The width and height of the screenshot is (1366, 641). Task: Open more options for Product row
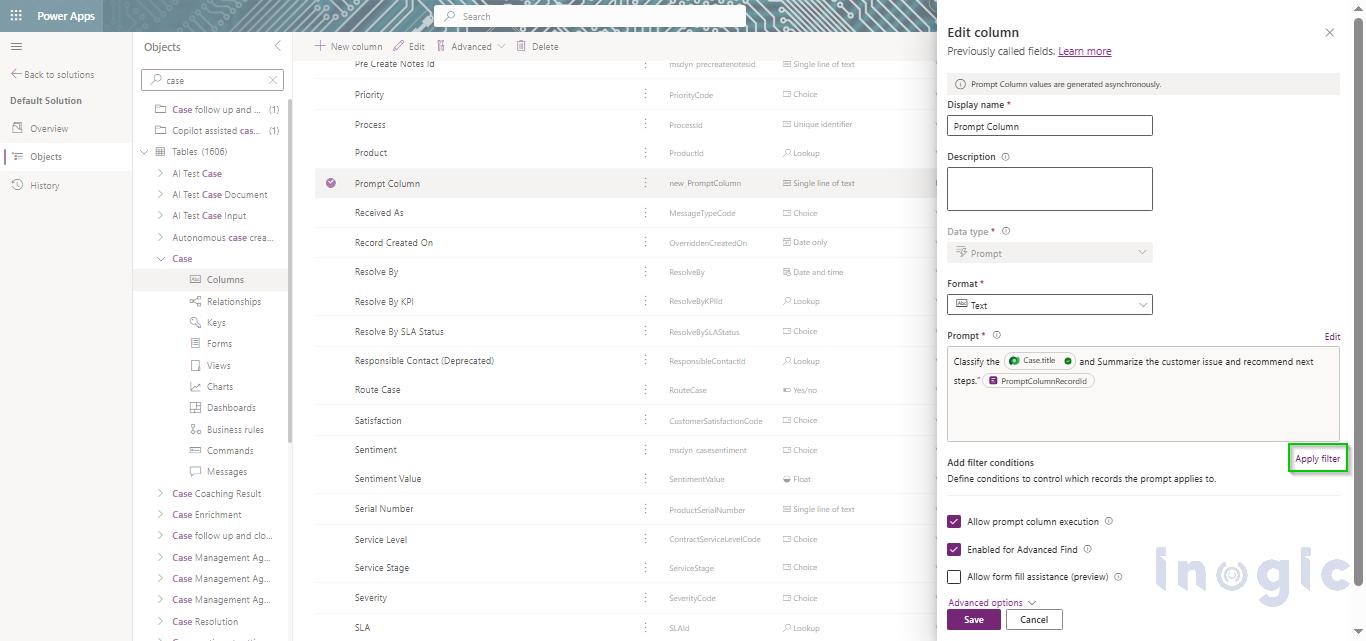click(x=645, y=153)
